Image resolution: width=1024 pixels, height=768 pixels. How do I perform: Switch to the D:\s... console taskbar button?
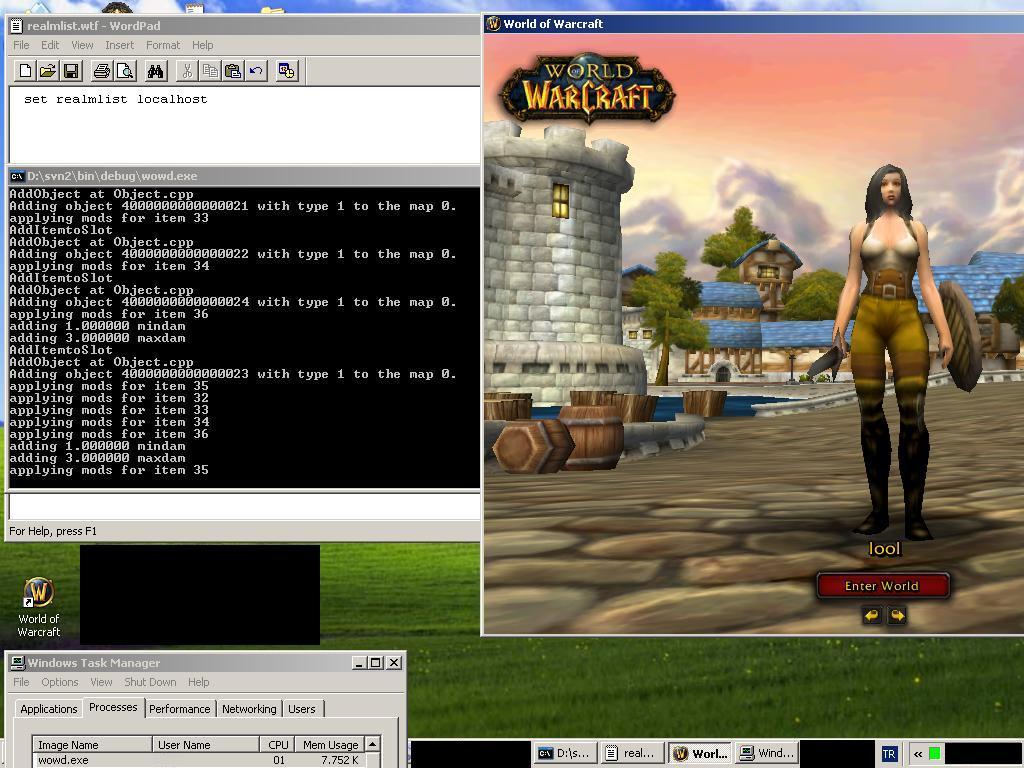tap(566, 754)
